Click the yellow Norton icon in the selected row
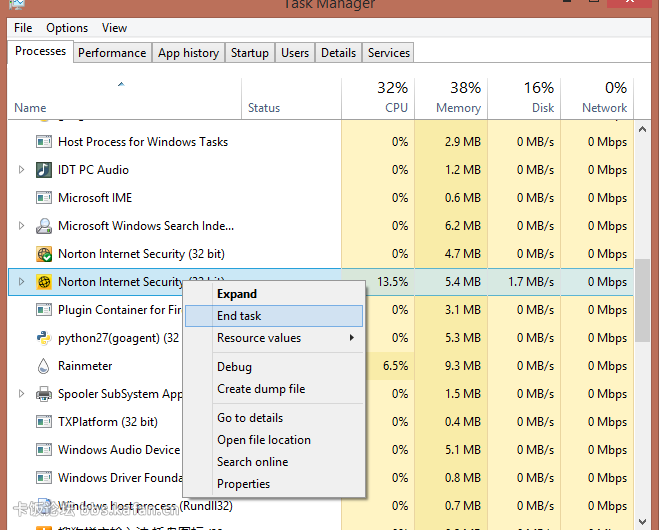The image size is (659, 530). 44,282
